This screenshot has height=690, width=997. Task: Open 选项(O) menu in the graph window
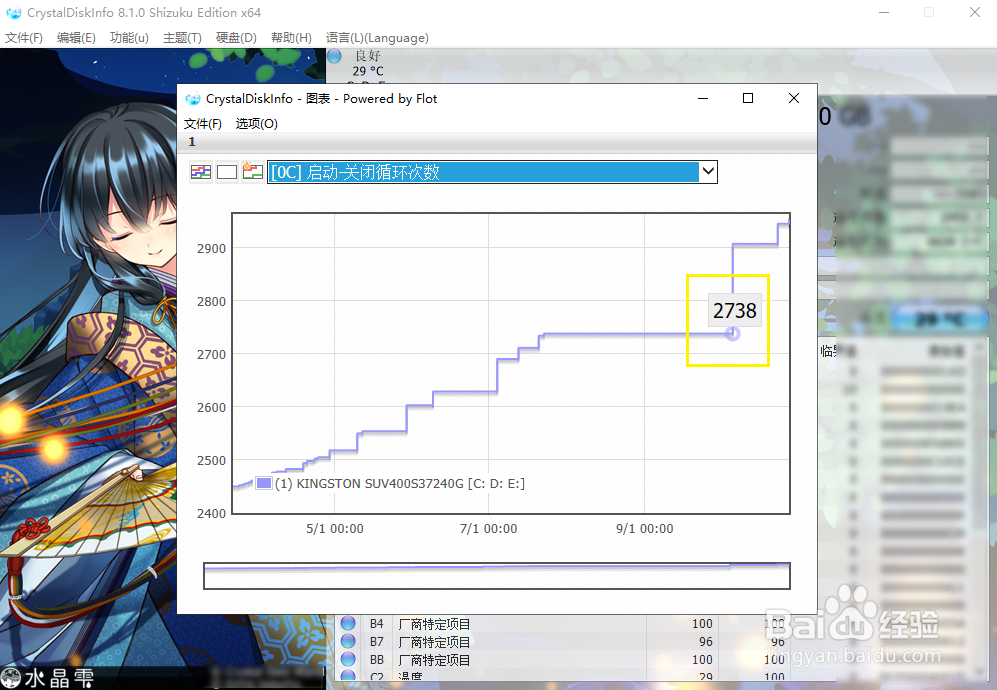(x=256, y=123)
